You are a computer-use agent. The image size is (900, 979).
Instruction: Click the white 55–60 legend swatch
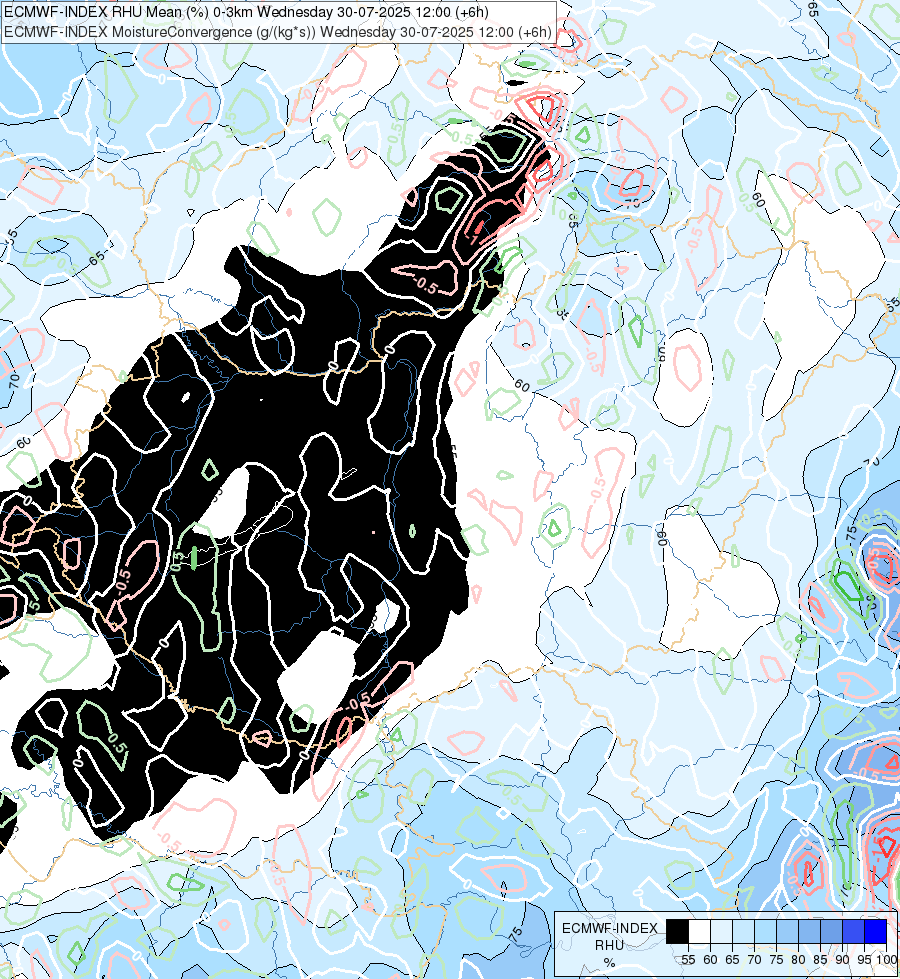click(x=700, y=931)
